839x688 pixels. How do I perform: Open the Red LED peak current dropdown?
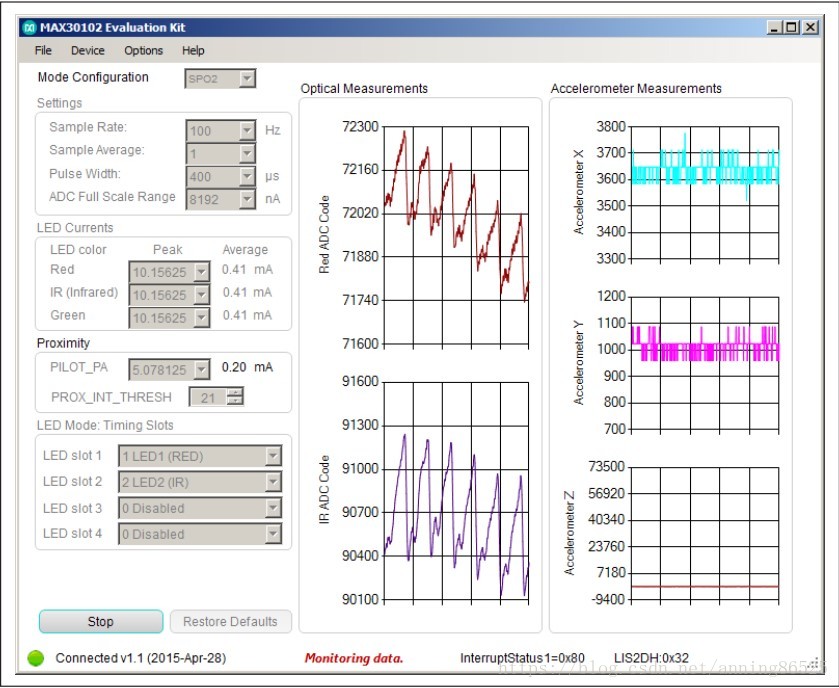tap(201, 272)
